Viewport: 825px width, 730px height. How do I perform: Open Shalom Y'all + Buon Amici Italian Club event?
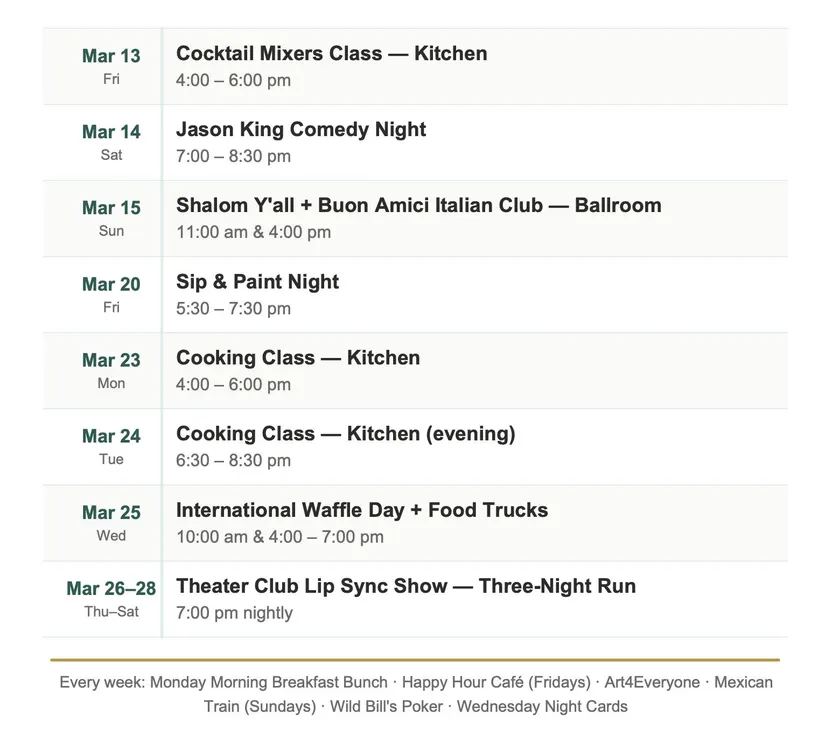418,206
